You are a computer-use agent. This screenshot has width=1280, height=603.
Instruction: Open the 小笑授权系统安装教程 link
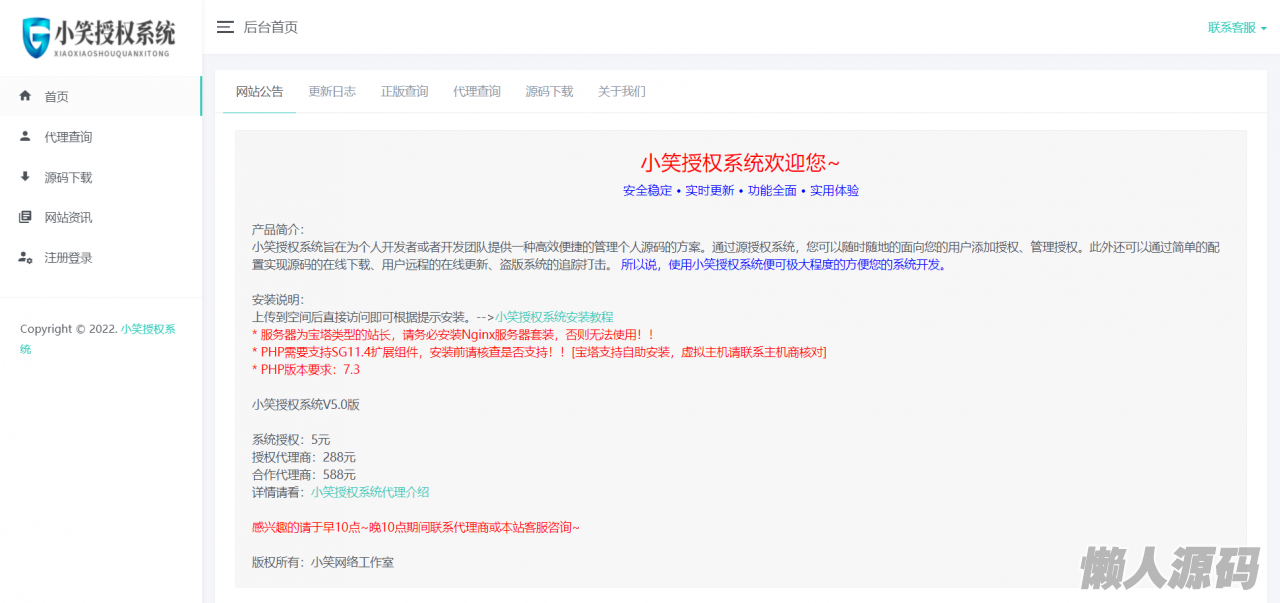[x=554, y=317]
